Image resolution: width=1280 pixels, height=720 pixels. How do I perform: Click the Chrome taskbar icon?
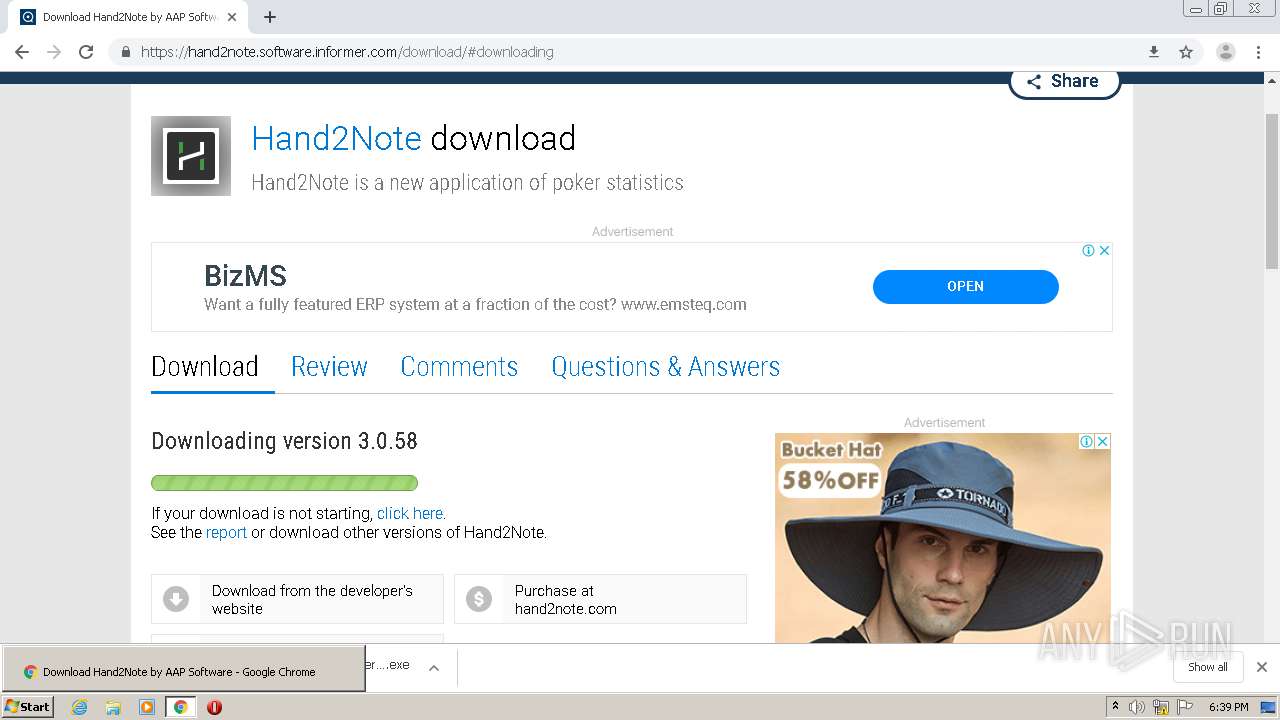click(181, 707)
